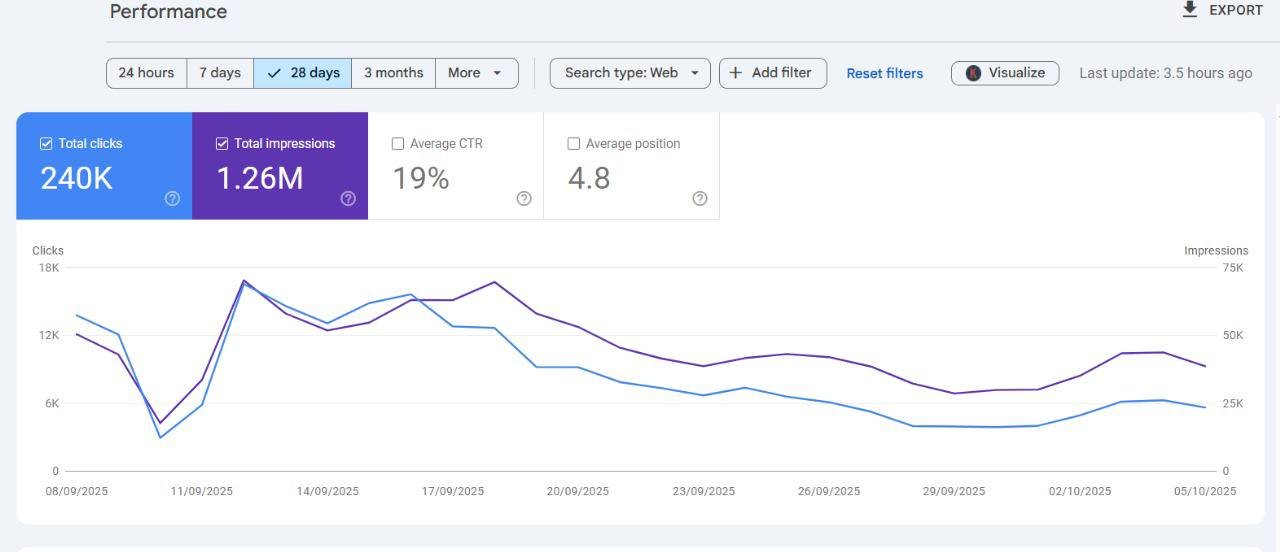Open help icon on Total clicks card

pos(172,198)
